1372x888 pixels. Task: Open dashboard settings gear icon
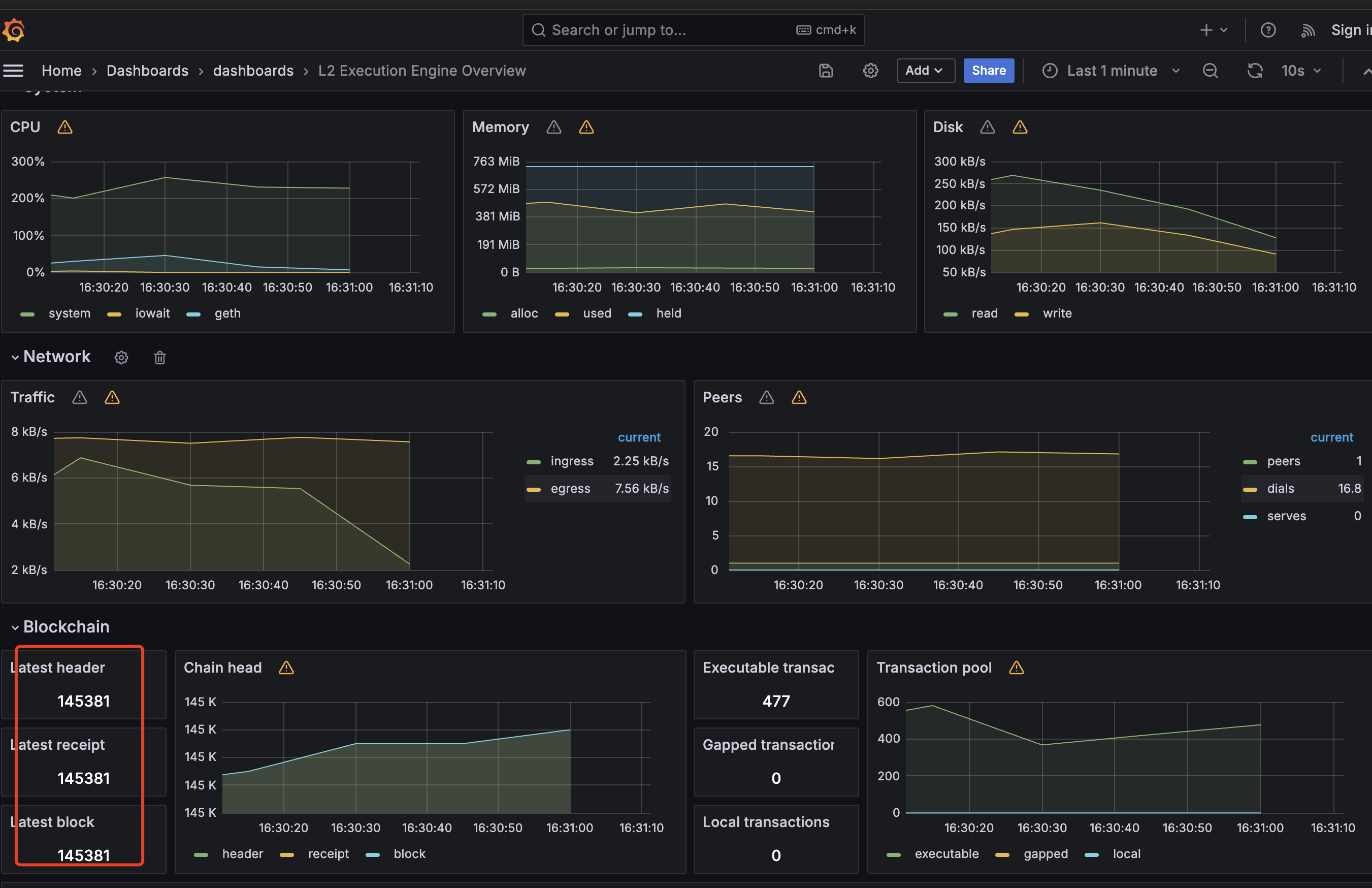(x=870, y=70)
